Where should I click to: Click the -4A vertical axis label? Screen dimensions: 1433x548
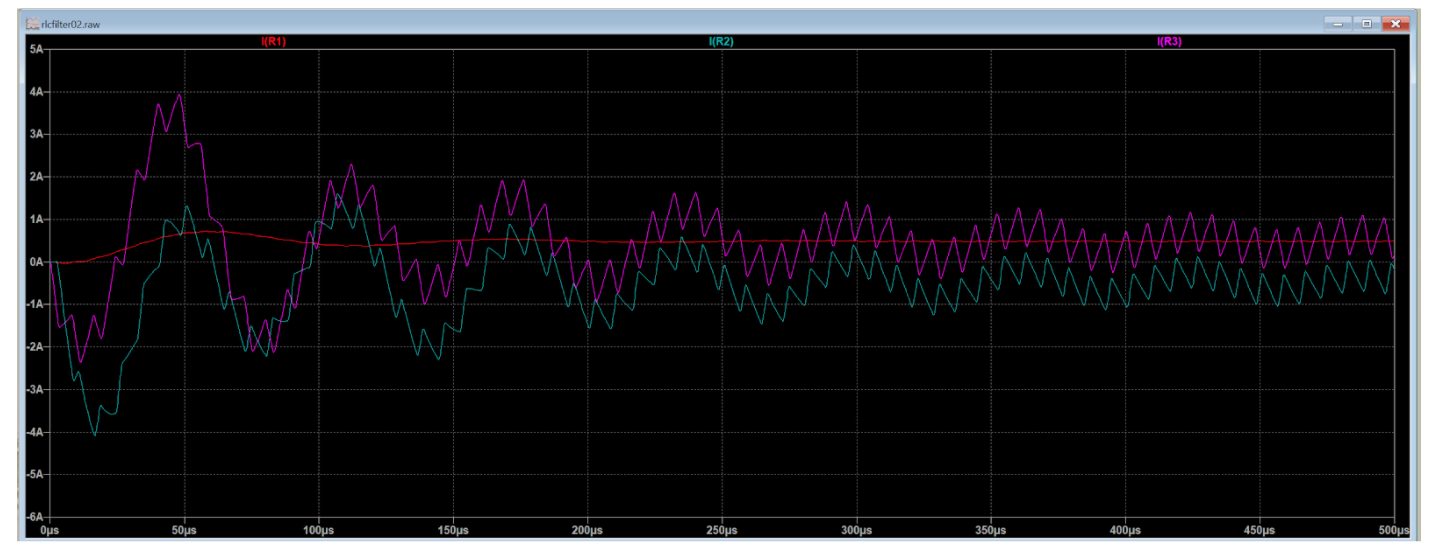point(34,433)
